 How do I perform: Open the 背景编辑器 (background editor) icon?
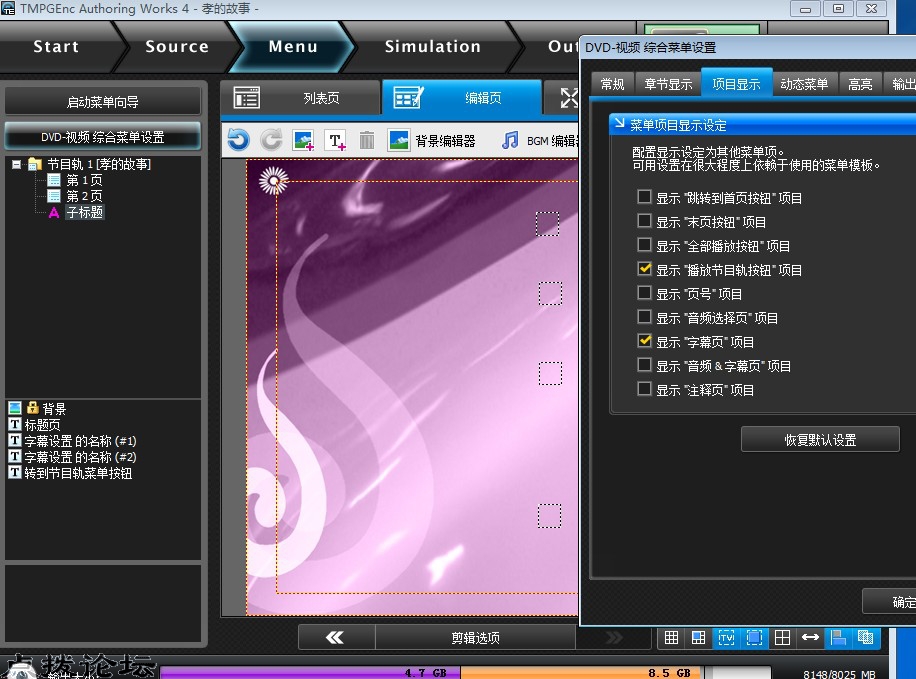(397, 140)
